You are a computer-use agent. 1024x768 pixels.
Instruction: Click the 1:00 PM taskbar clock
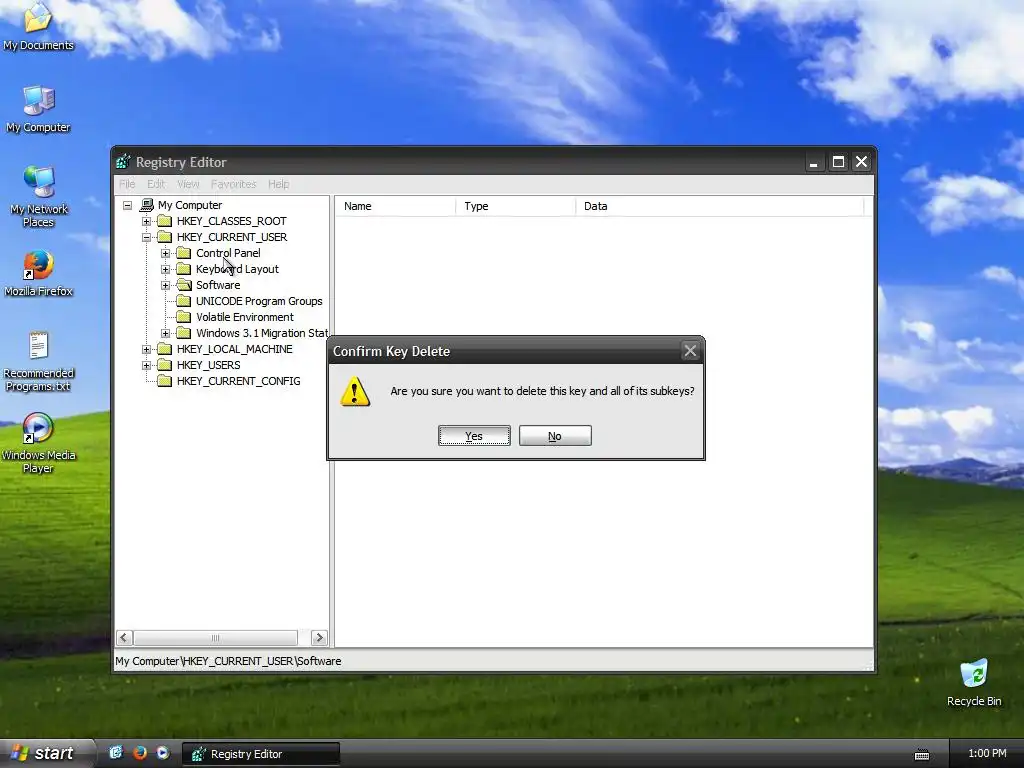tap(987, 753)
